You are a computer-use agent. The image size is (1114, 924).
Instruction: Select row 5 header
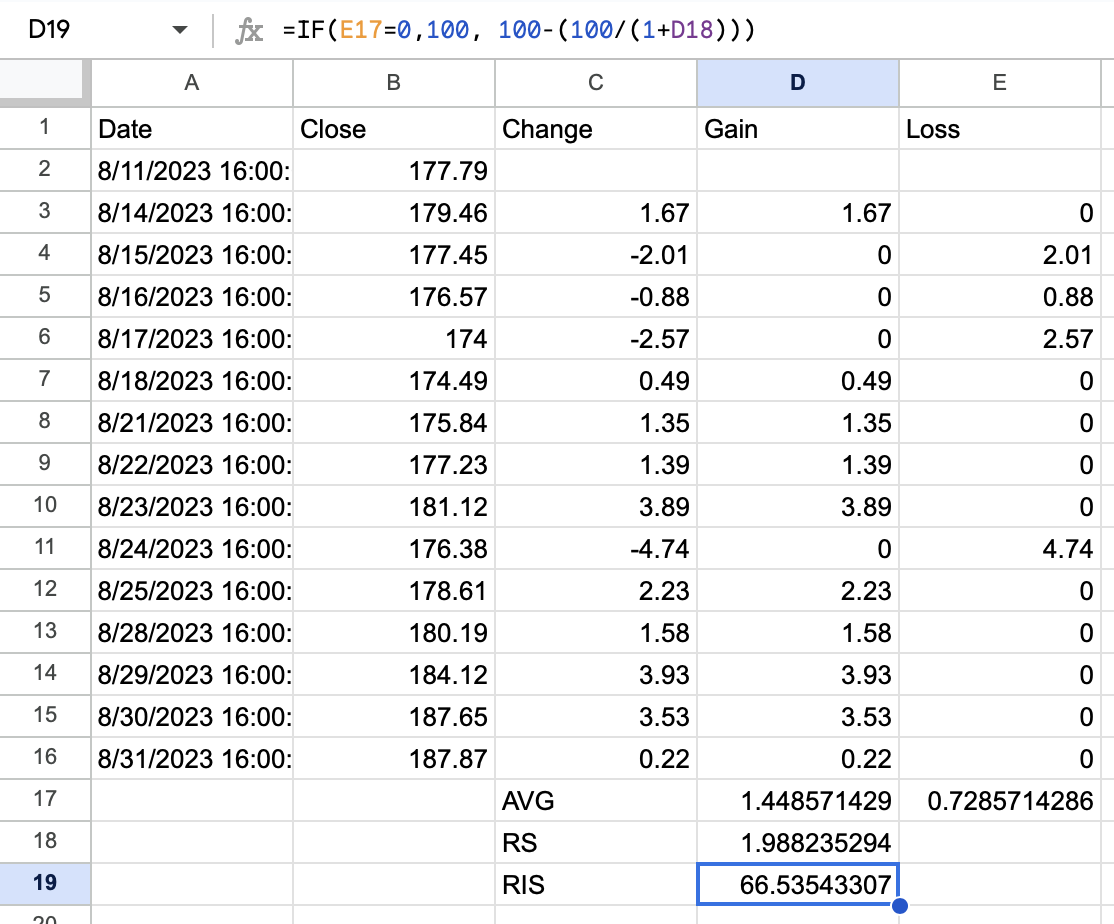45,295
